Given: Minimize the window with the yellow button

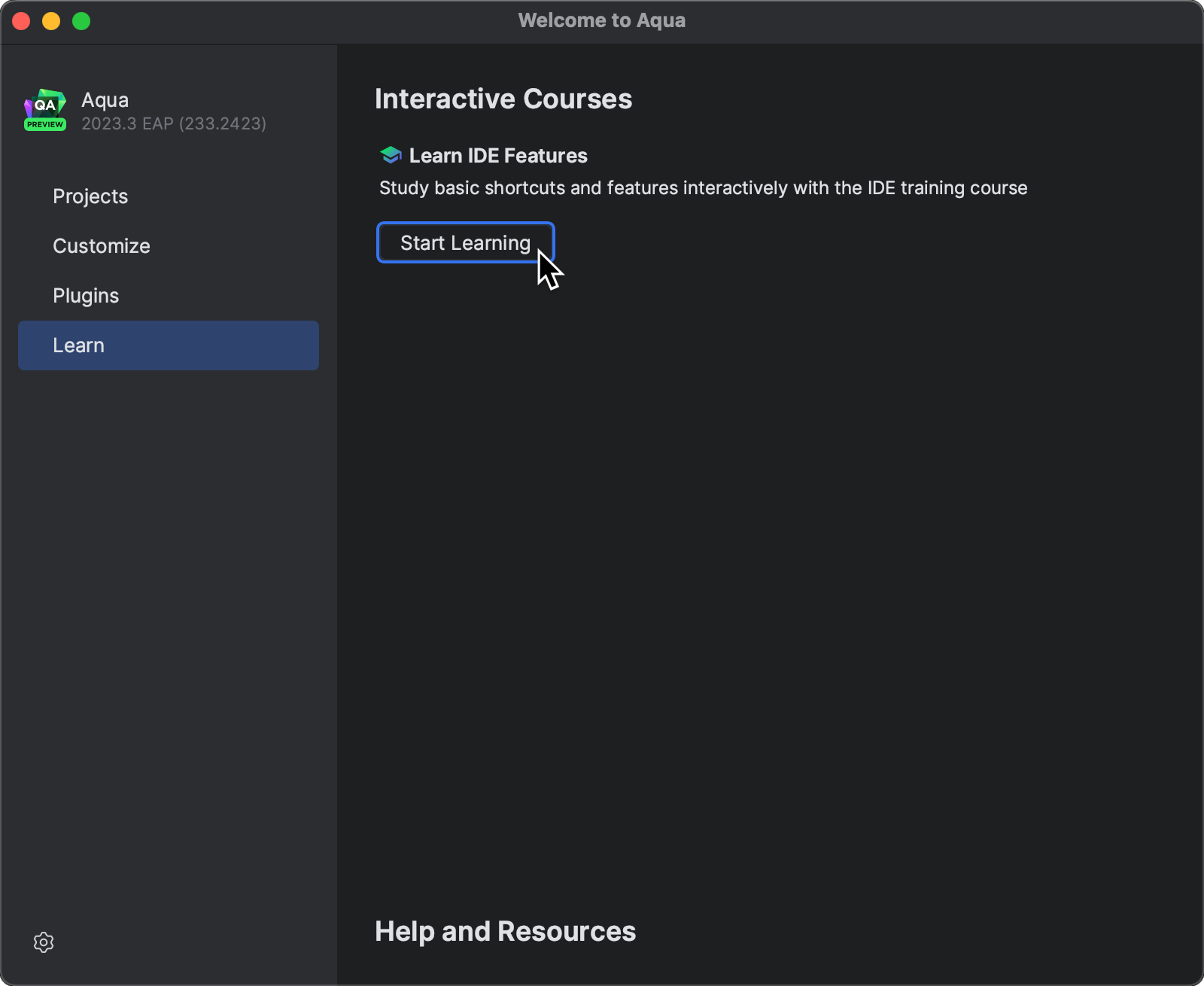Looking at the screenshot, I should pyautogui.click(x=51, y=21).
